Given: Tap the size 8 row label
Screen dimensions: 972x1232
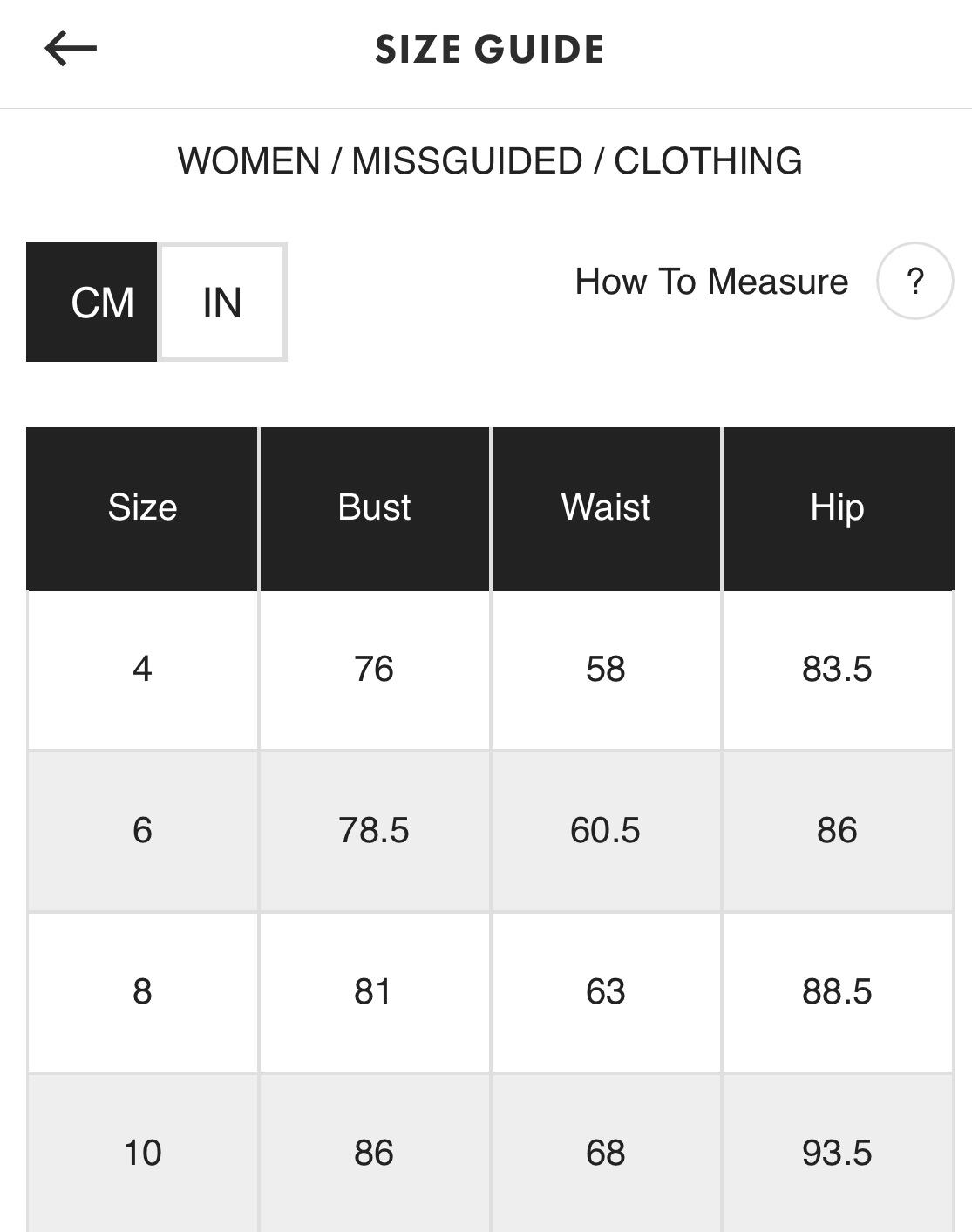Looking at the screenshot, I should click(x=142, y=991).
